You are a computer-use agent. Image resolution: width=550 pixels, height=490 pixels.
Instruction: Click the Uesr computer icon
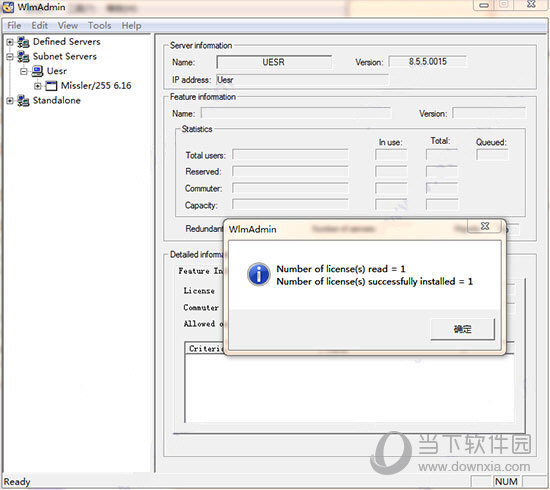37,71
